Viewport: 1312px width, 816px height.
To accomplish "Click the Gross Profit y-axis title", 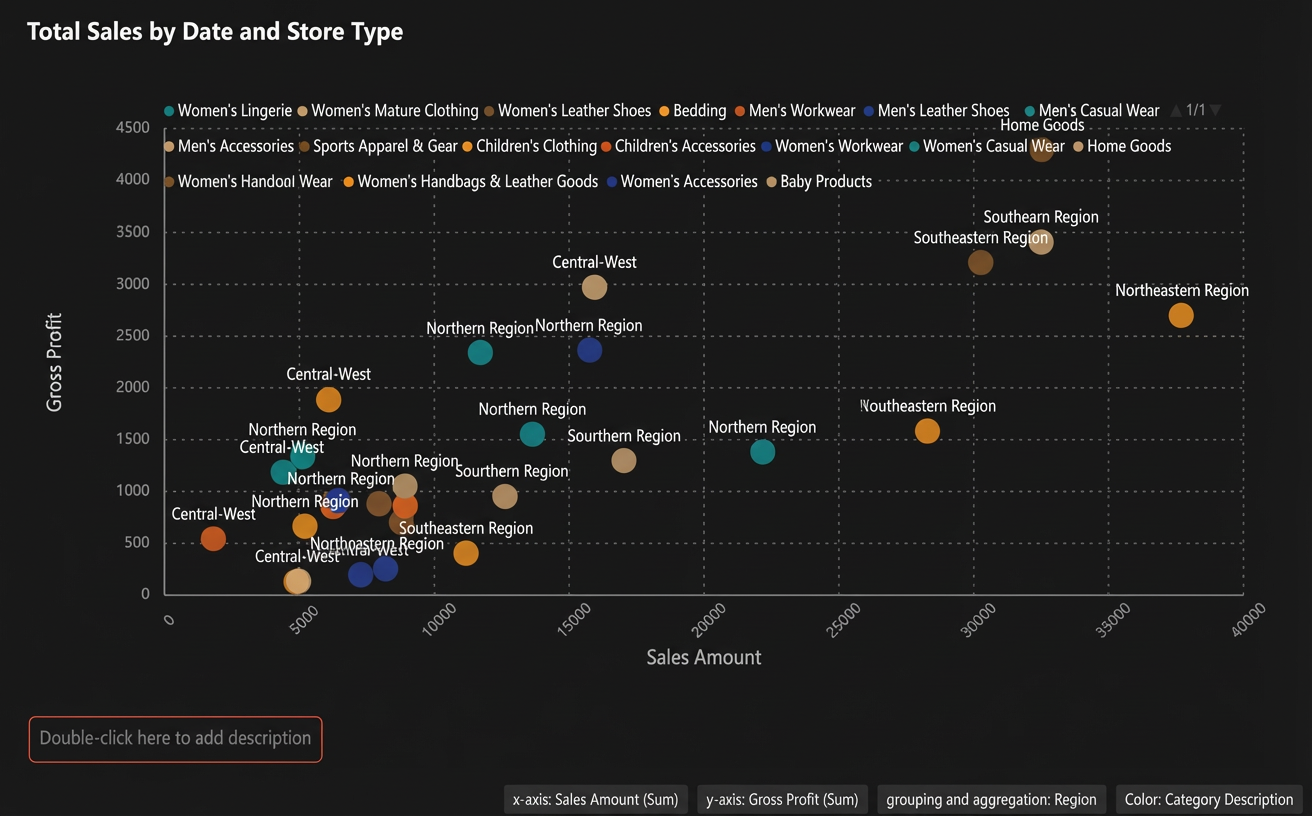I will pyautogui.click(x=54, y=362).
